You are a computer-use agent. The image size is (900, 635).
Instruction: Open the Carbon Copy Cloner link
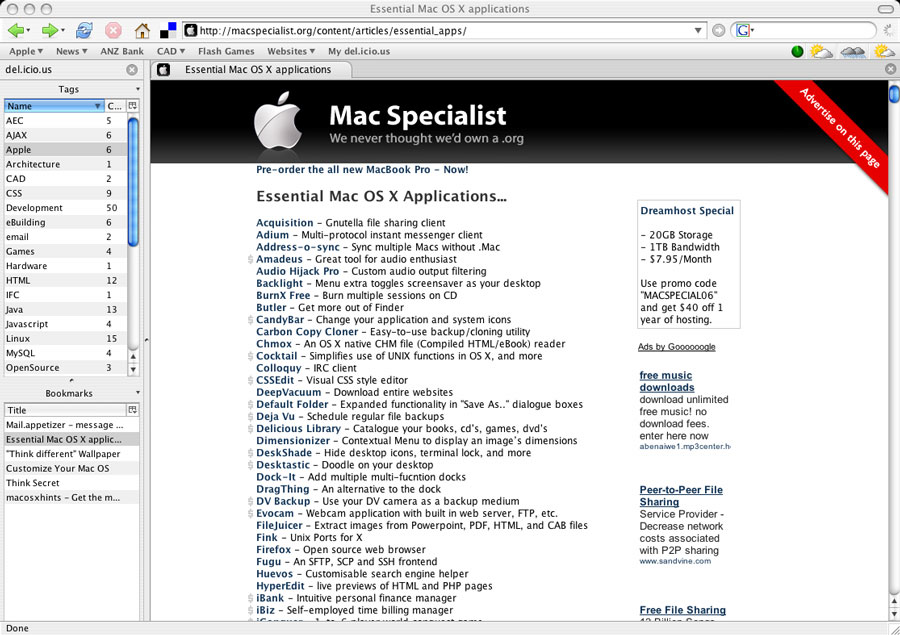coord(307,332)
